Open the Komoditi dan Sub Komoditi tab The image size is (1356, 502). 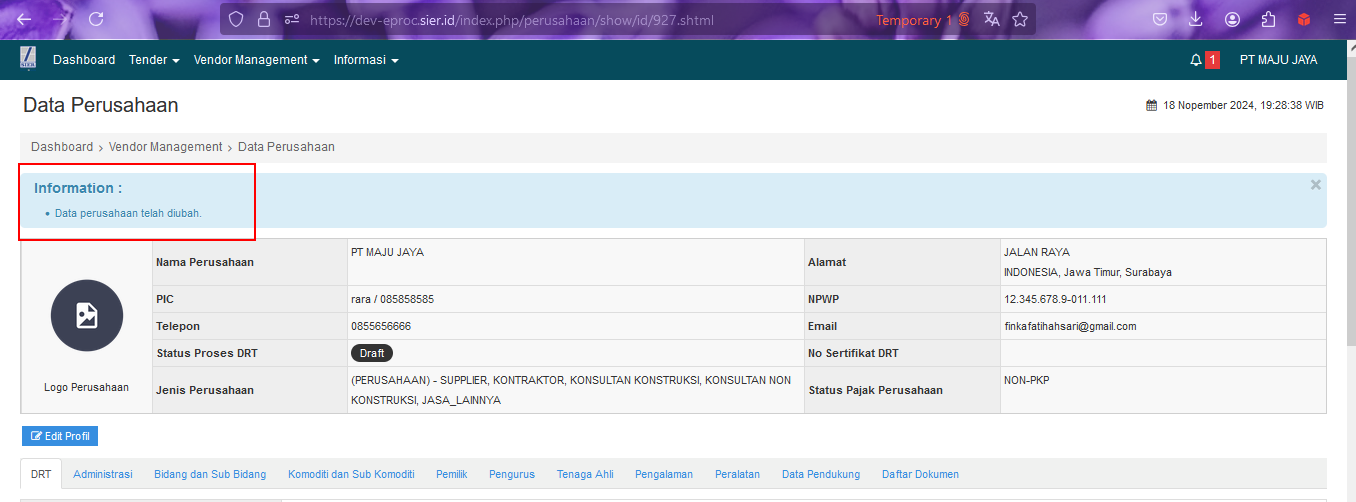point(351,475)
